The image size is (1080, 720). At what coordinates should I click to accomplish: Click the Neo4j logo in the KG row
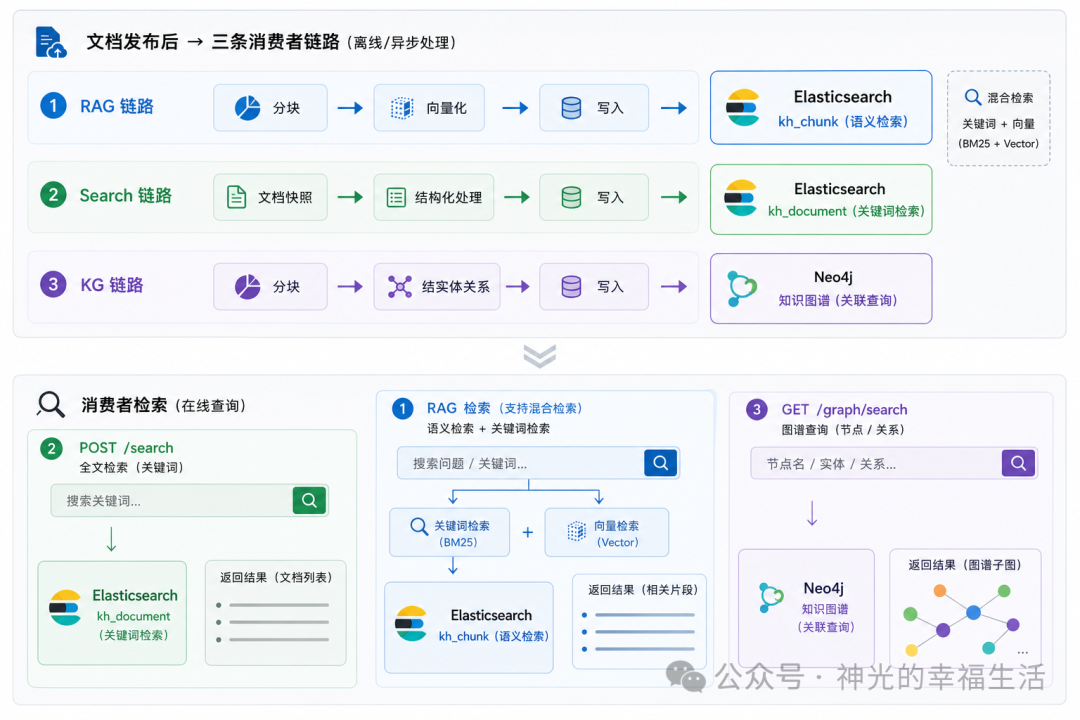742,288
